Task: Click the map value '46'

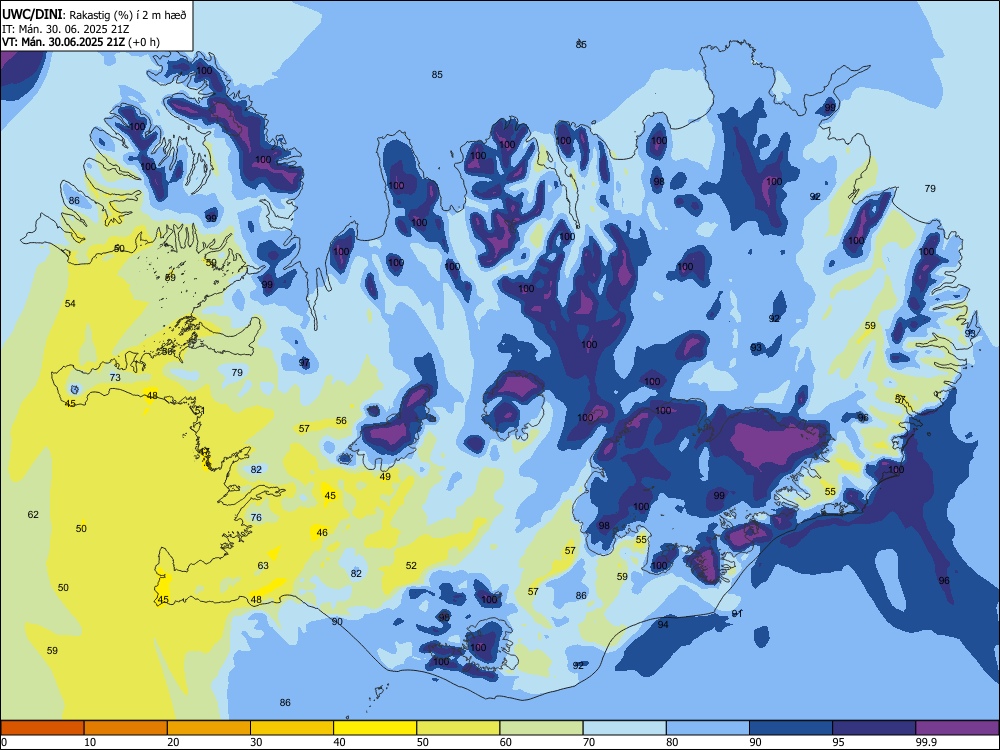Action: (x=322, y=533)
